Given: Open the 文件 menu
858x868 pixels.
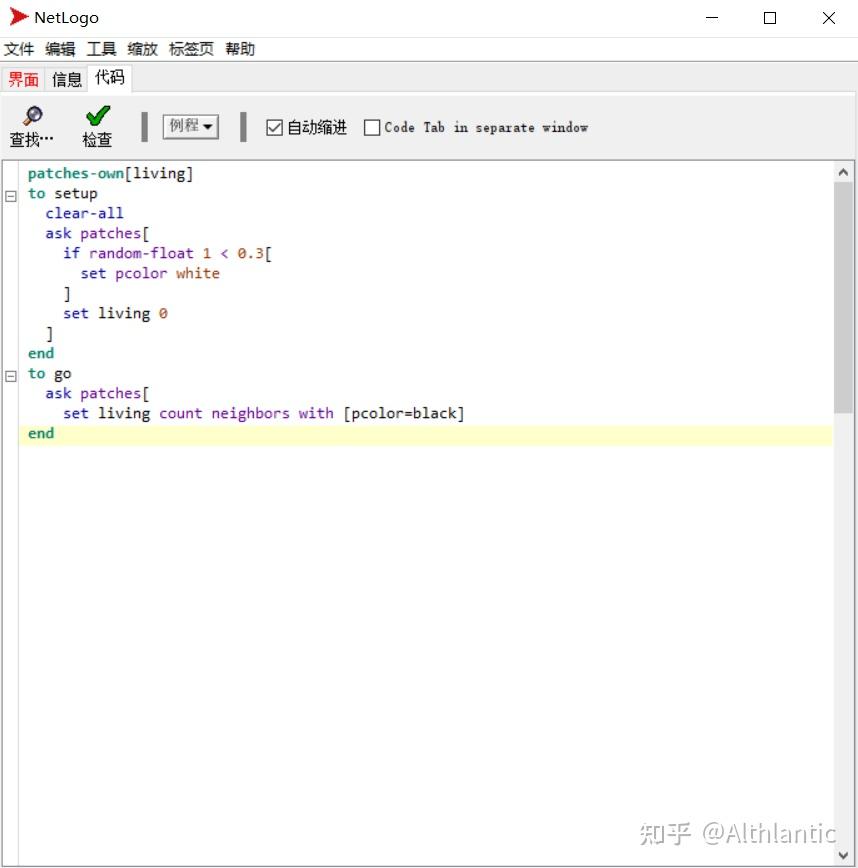Looking at the screenshot, I should point(20,48).
